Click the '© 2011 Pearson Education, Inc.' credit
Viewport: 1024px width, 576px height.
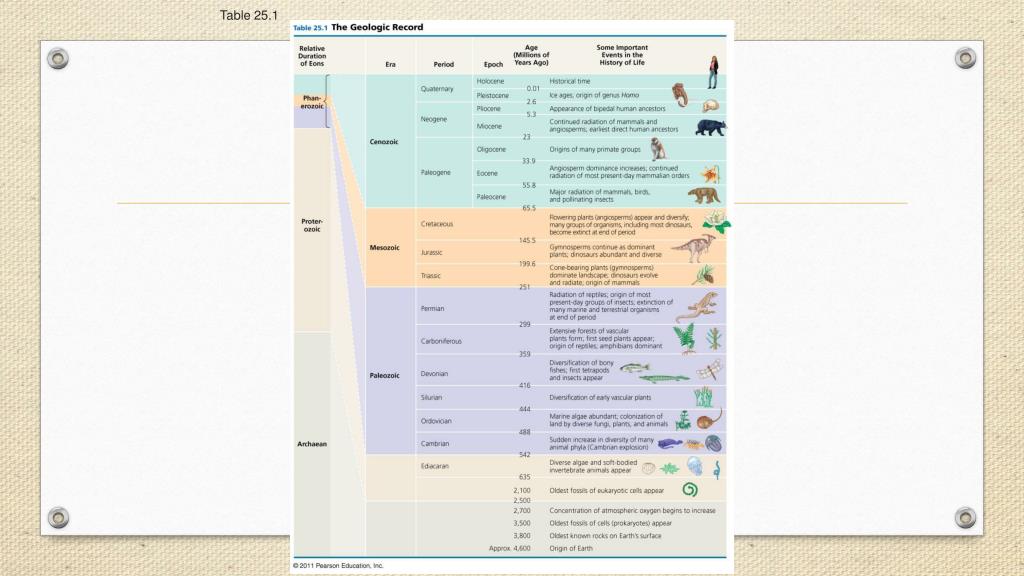pyautogui.click(x=338, y=566)
